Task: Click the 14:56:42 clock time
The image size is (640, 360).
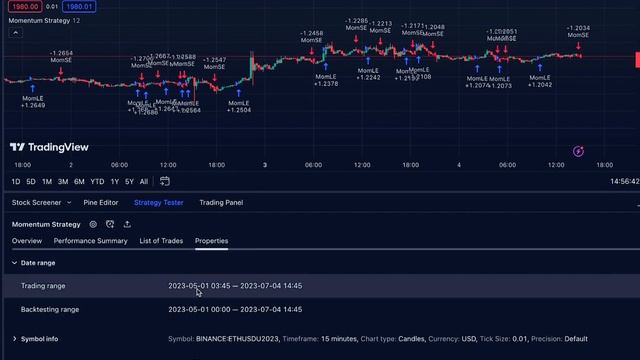Action: coord(625,181)
